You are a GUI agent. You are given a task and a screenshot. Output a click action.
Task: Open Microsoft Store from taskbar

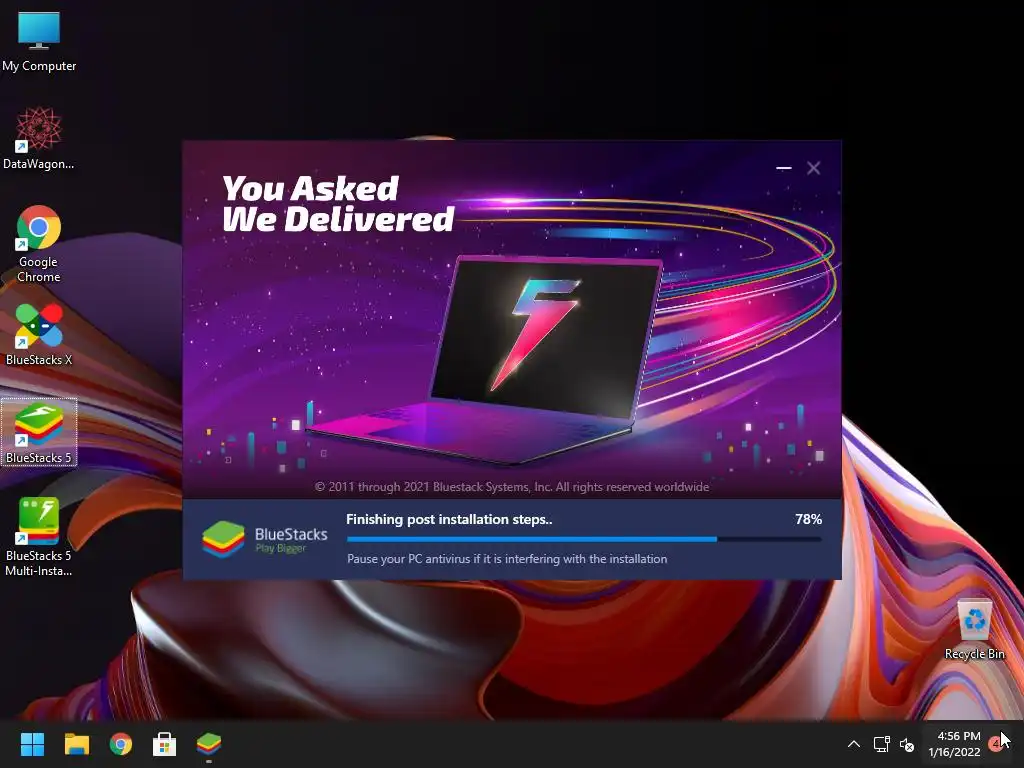pos(165,744)
